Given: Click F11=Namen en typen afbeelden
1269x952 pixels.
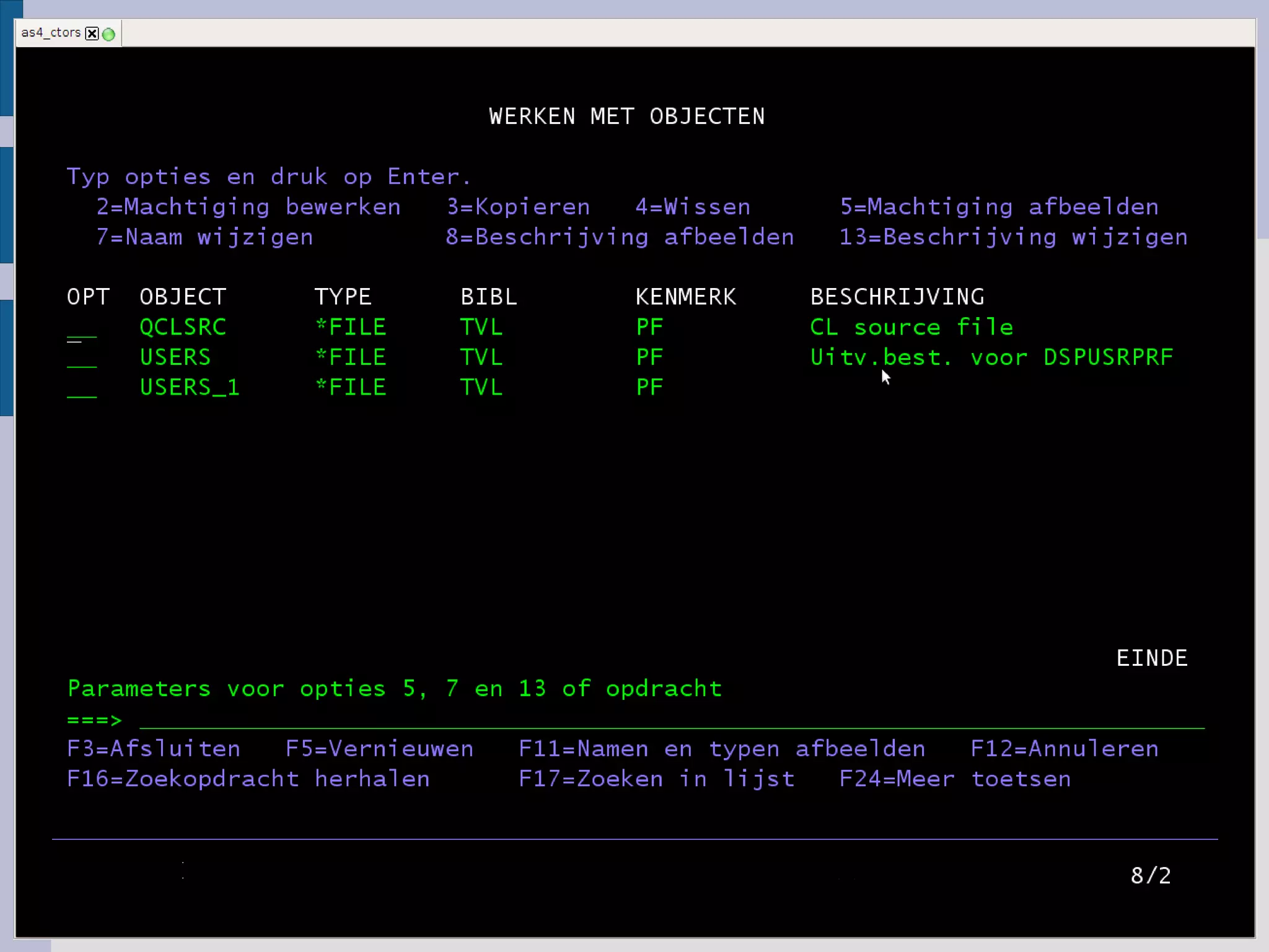Looking at the screenshot, I should click(x=722, y=749).
